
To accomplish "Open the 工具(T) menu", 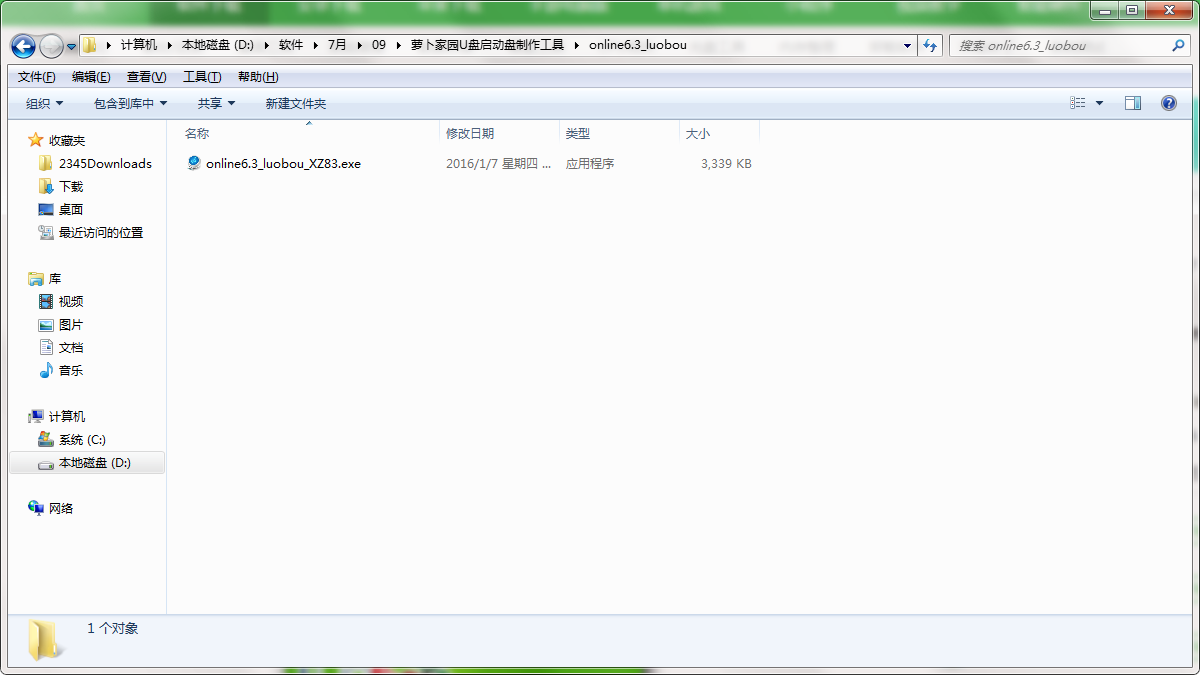I will pyautogui.click(x=202, y=77).
